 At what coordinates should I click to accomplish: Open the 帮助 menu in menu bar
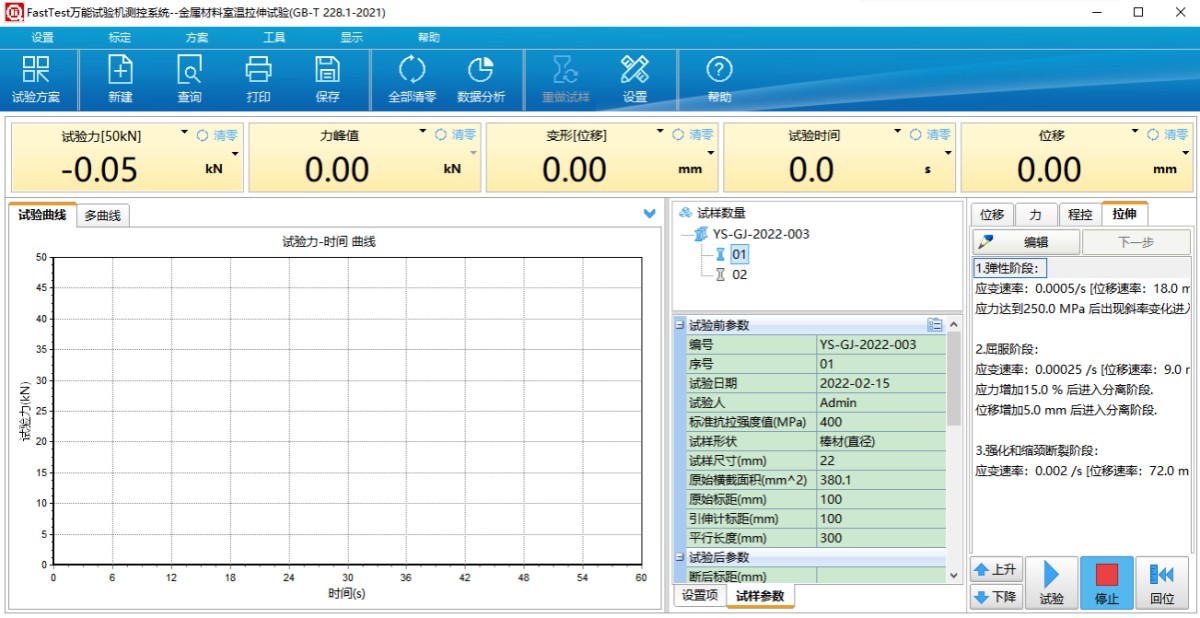click(428, 37)
